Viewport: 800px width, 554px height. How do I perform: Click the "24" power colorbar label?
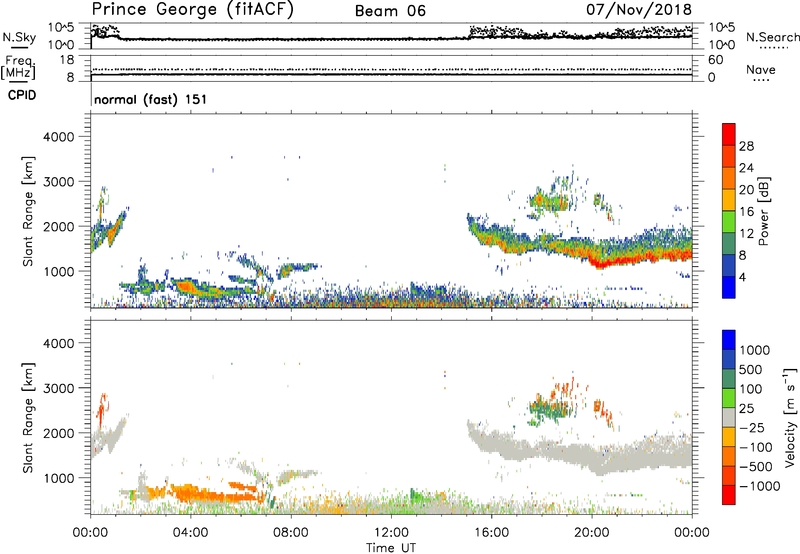[746, 168]
